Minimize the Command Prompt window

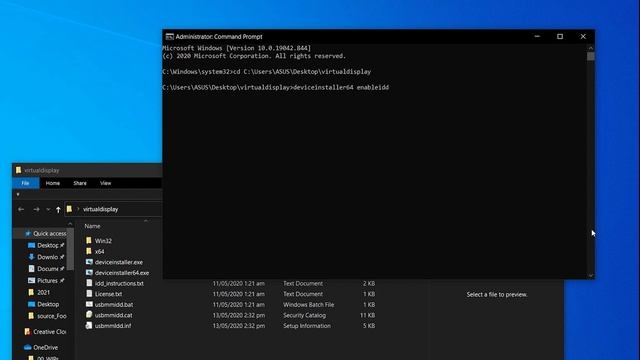coord(537,36)
